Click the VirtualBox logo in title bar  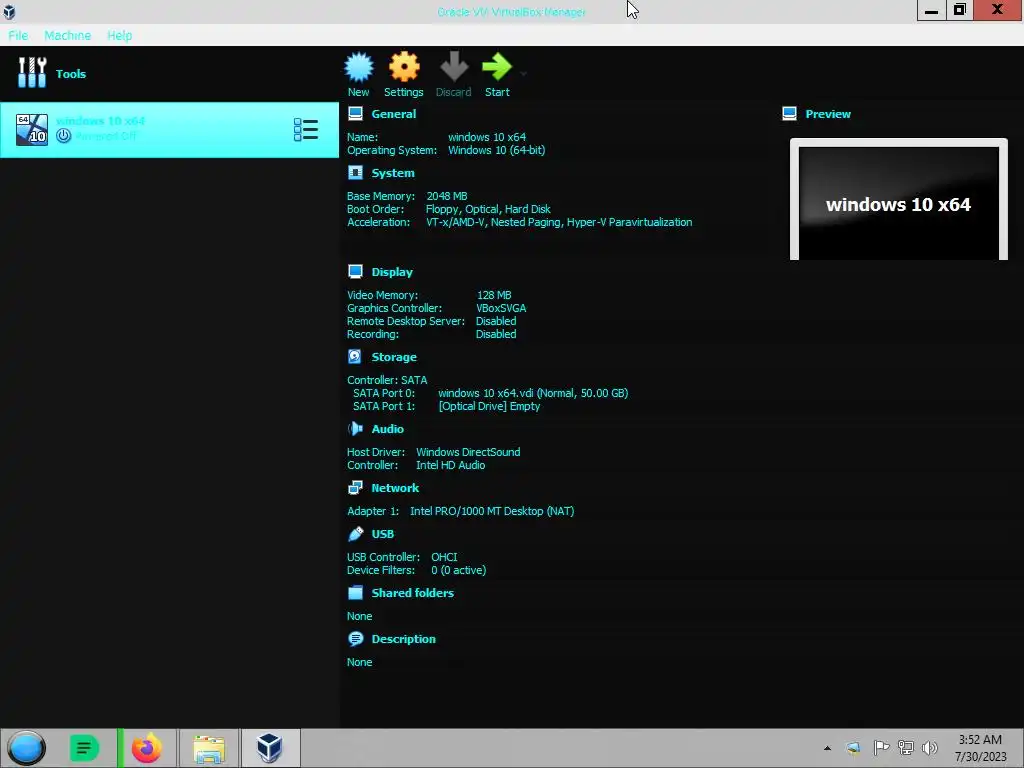[9, 11]
